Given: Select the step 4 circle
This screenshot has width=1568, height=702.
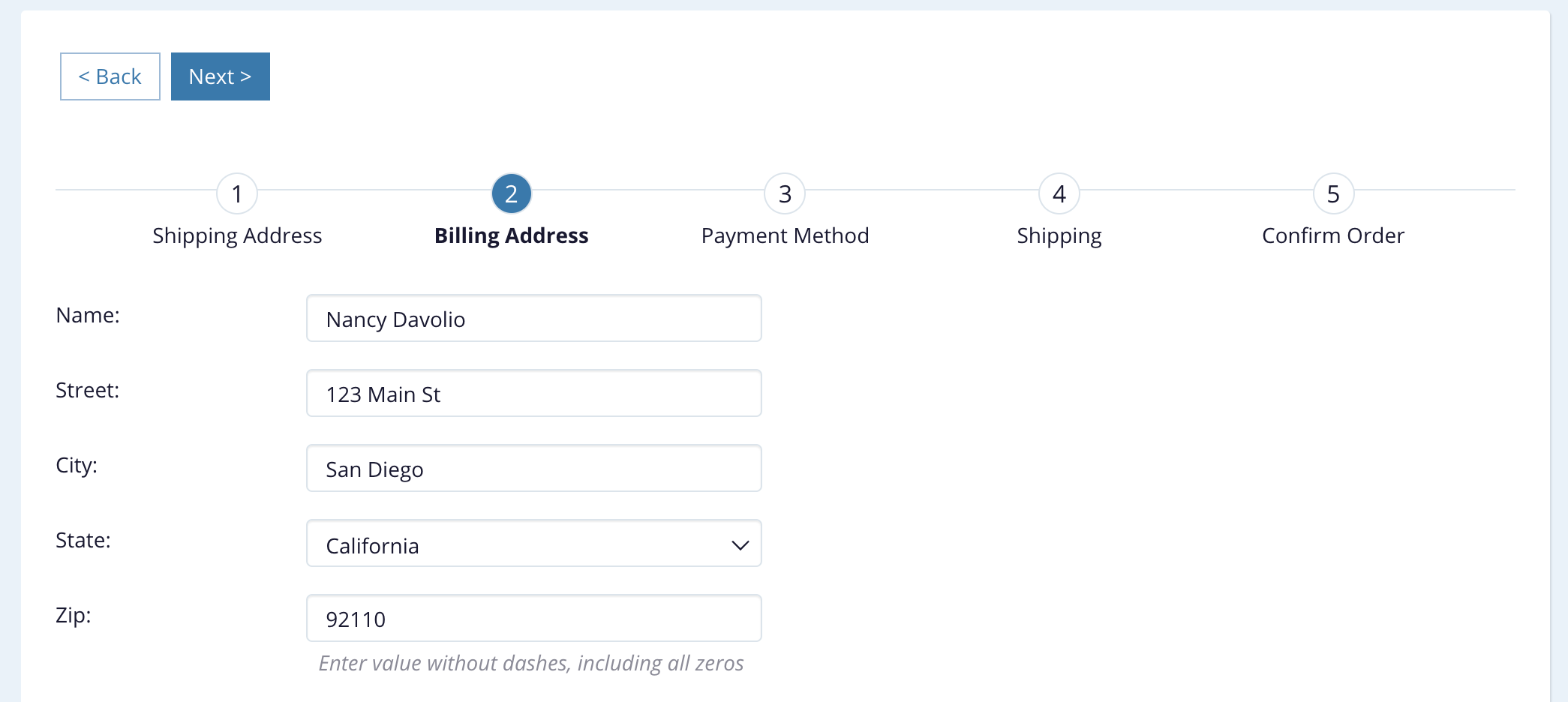Looking at the screenshot, I should 1059,193.
